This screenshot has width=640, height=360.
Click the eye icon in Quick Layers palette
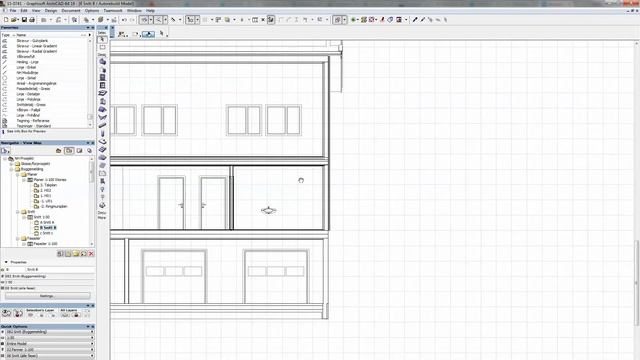click(x=6, y=313)
